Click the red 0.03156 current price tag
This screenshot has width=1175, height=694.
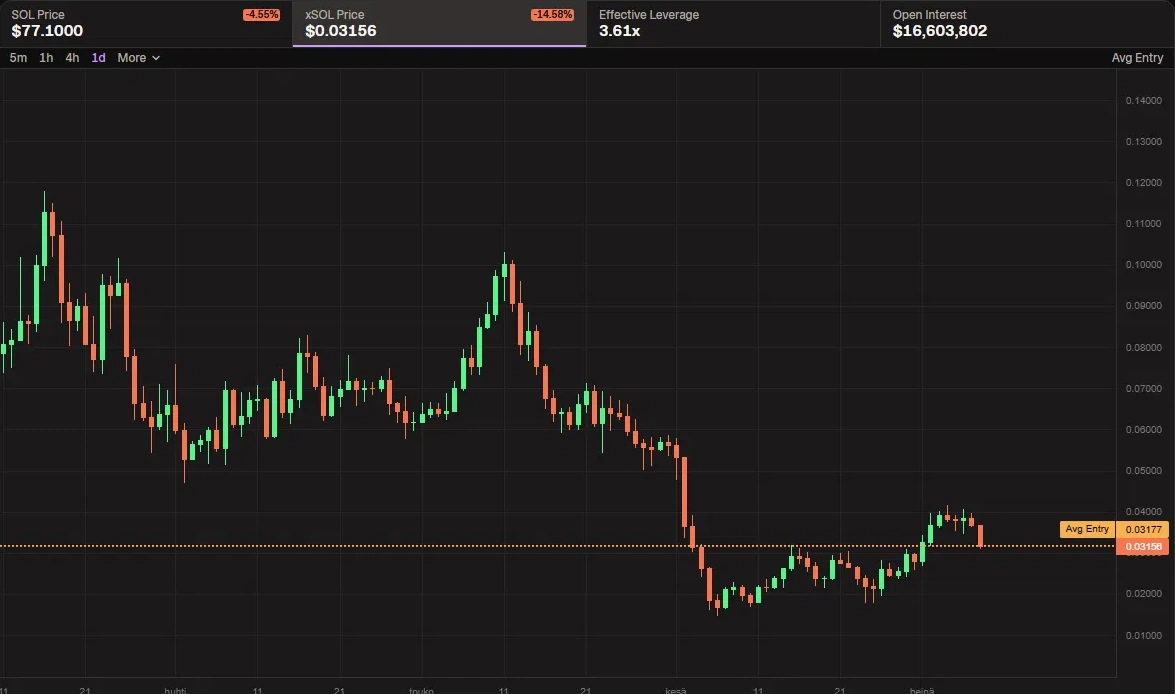[1143, 546]
